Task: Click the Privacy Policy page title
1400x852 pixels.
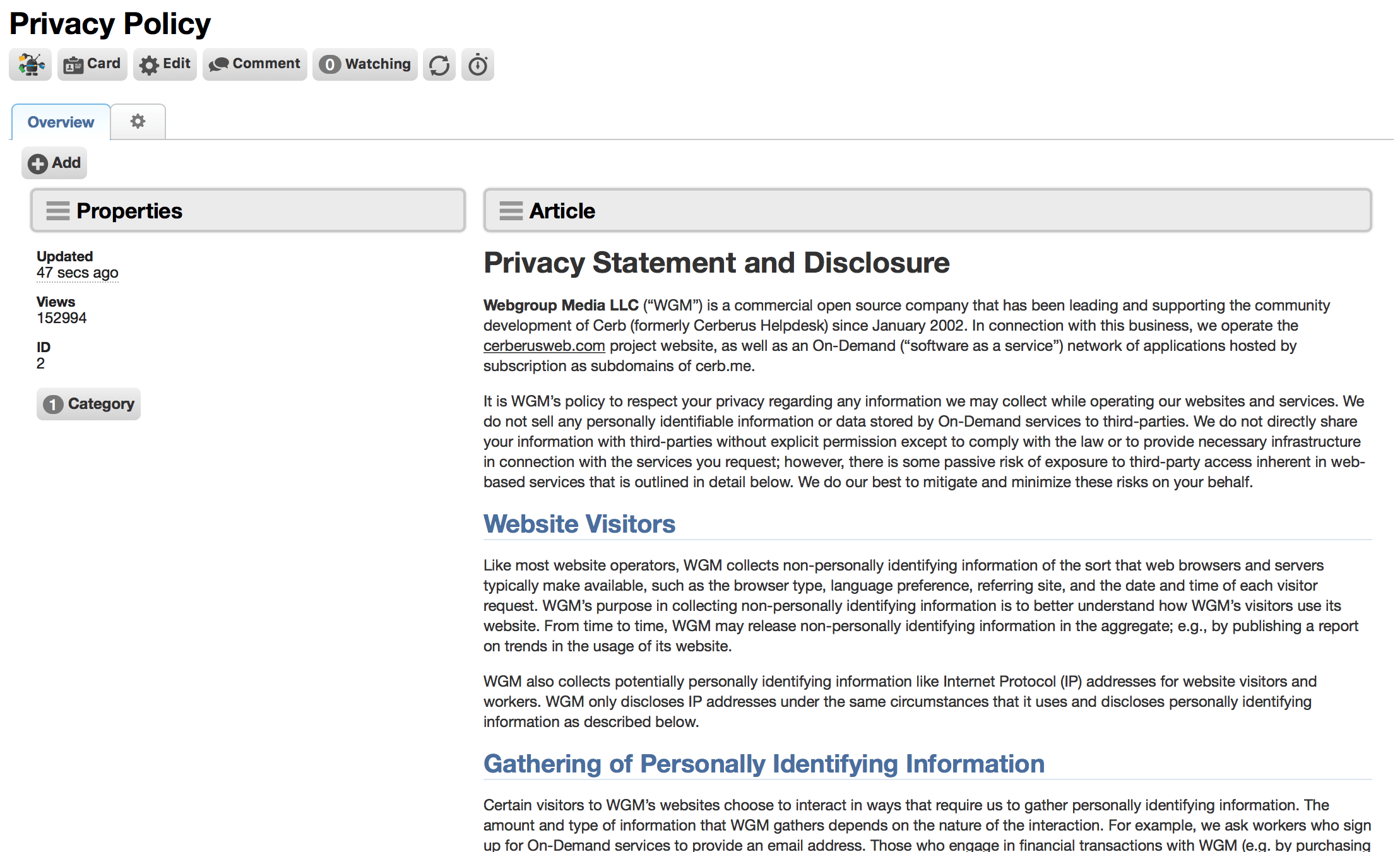Action: click(110, 24)
